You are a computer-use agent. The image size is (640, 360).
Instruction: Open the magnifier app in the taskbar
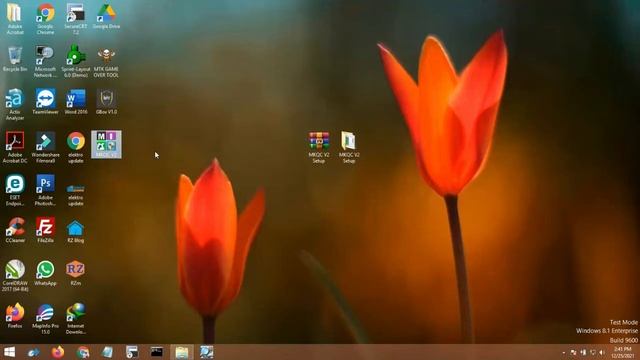click(207, 352)
